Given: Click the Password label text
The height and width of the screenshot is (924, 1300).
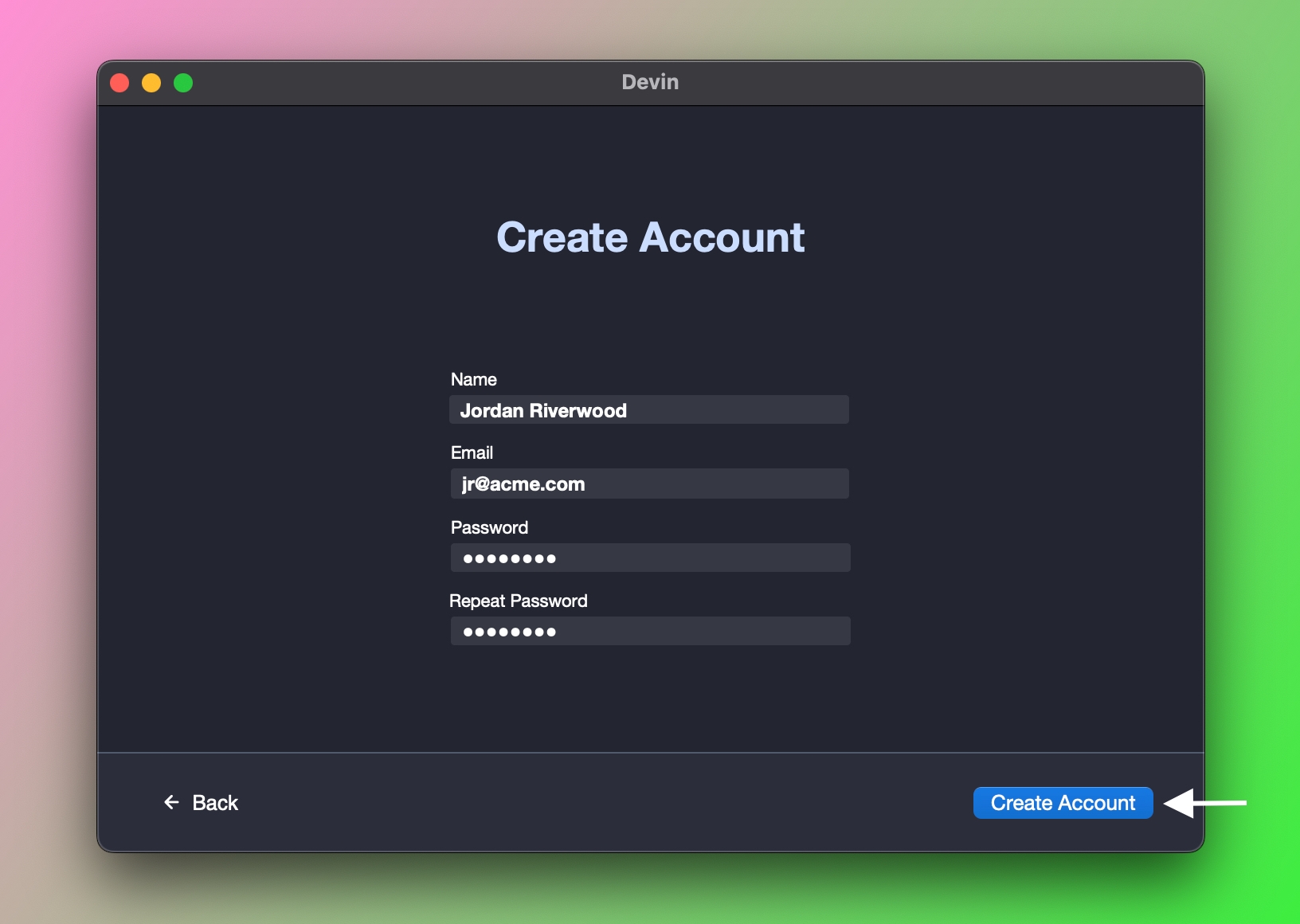Looking at the screenshot, I should pos(489,527).
